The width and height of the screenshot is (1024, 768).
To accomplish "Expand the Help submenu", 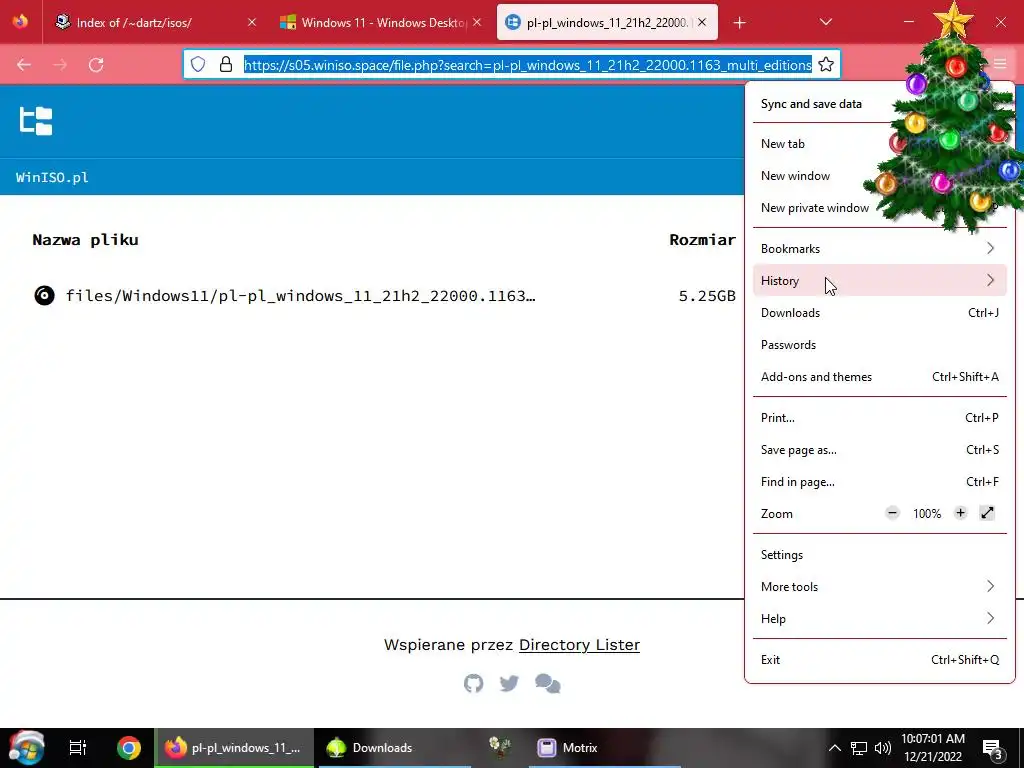I will 880,619.
